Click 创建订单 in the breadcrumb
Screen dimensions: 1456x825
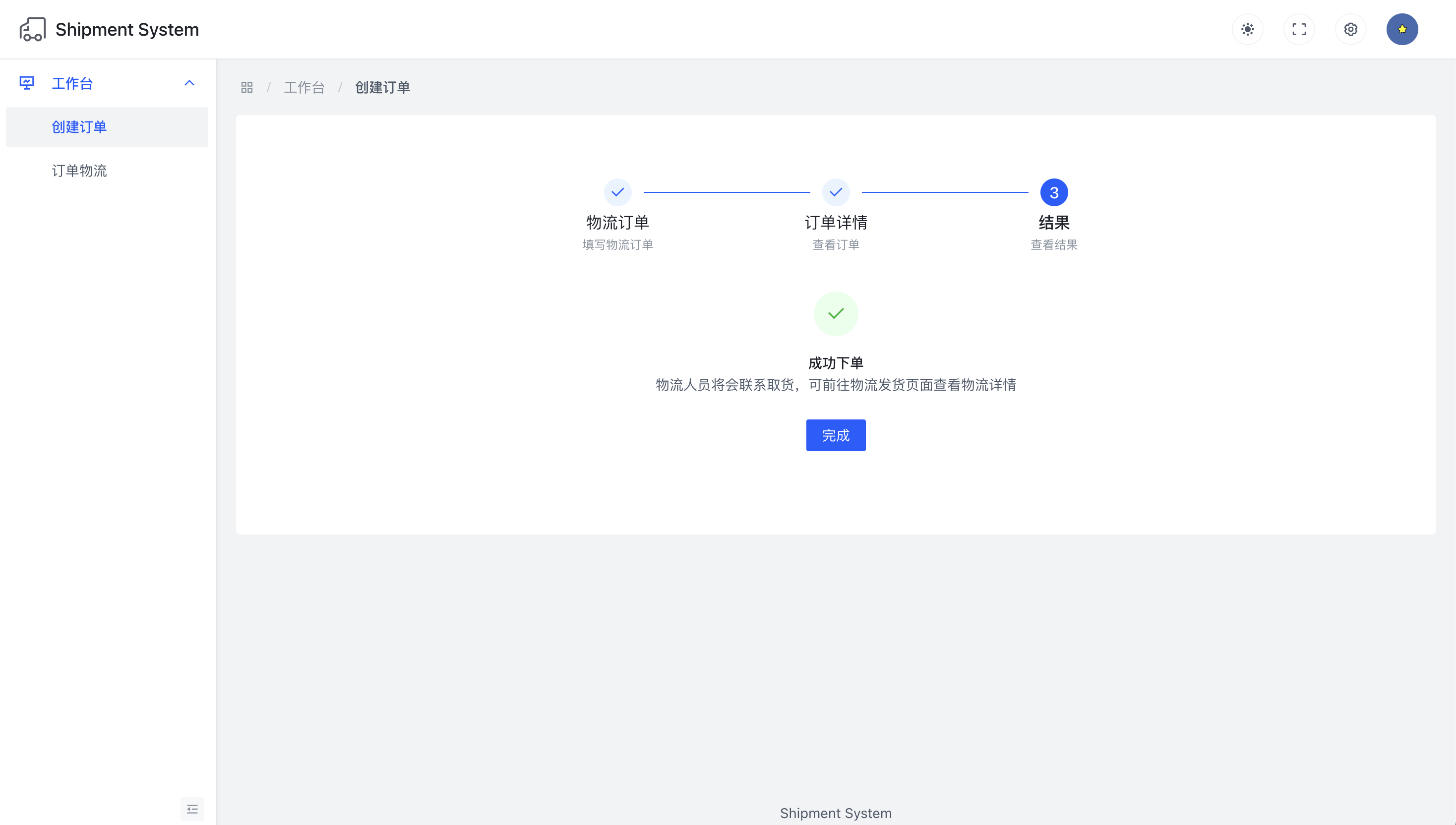coord(382,87)
